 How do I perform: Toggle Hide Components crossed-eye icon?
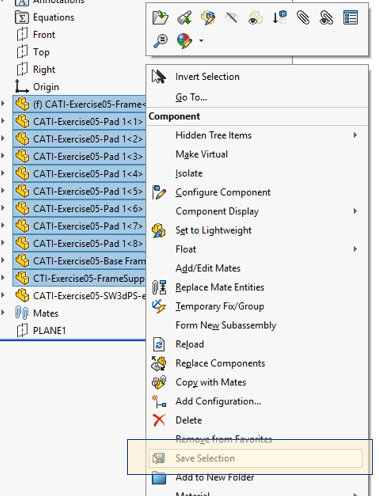tap(232, 17)
